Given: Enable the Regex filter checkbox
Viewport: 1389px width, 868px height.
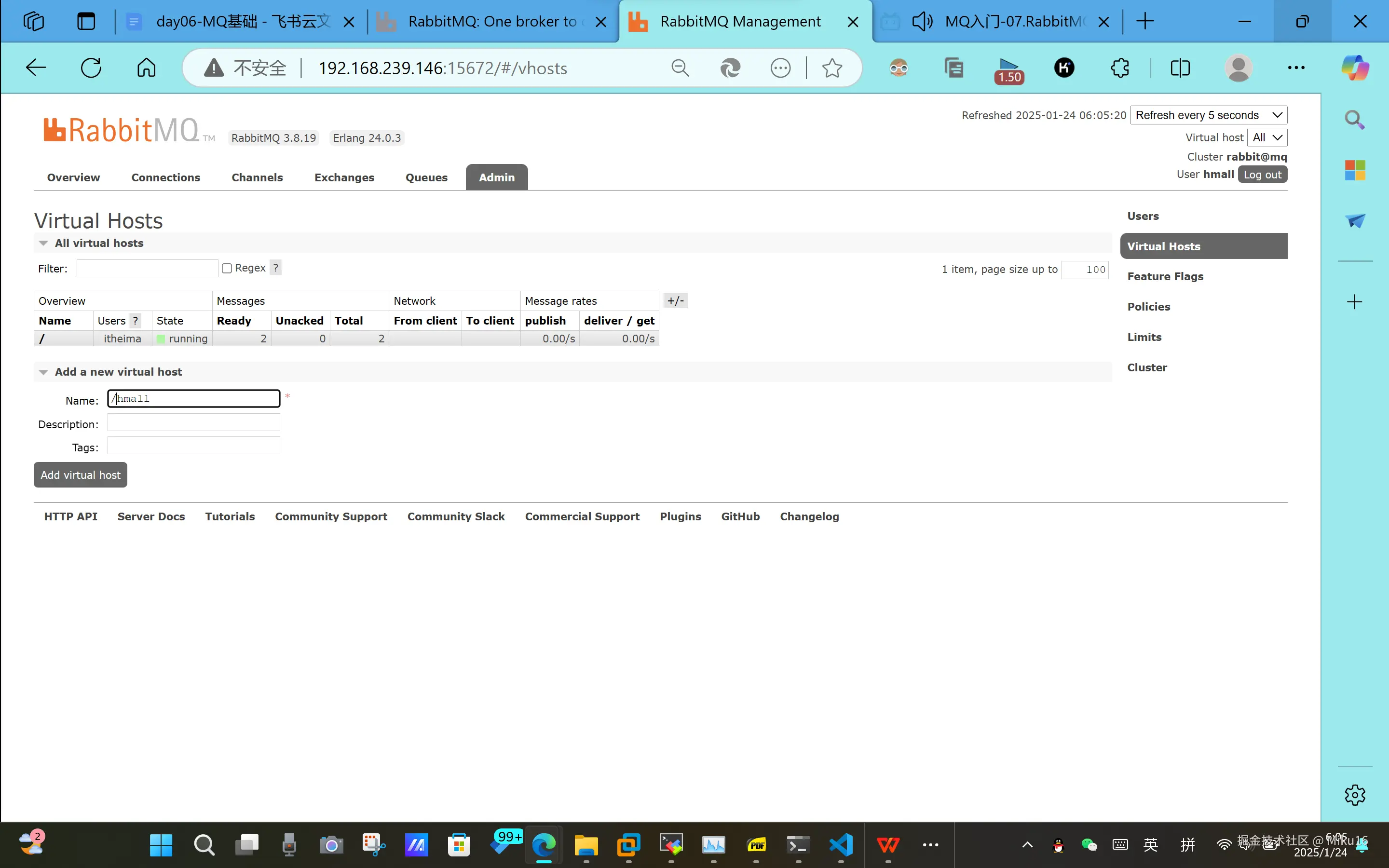Looking at the screenshot, I should [x=227, y=268].
